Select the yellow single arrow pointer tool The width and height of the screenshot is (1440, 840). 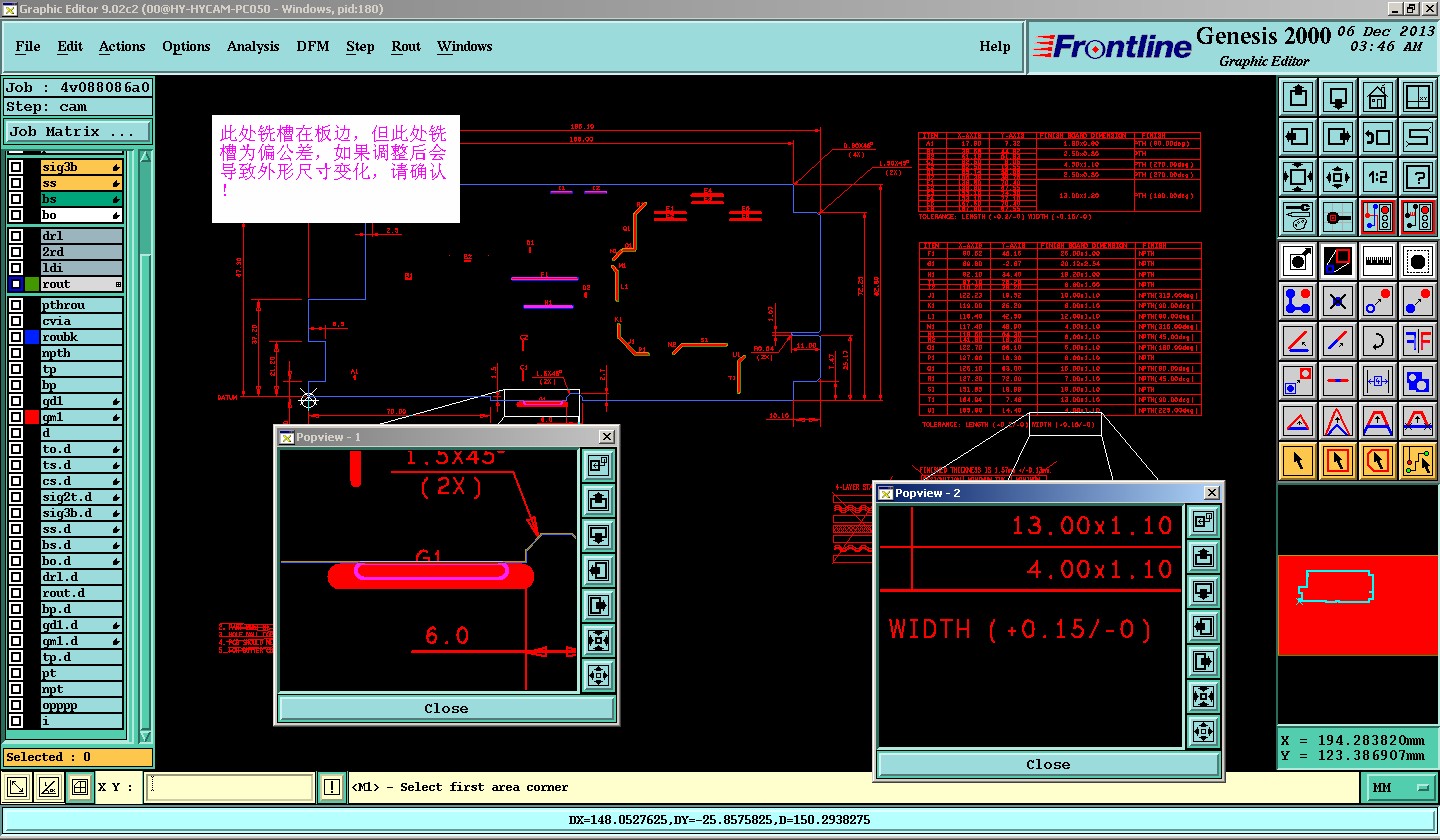pyautogui.click(x=1298, y=460)
